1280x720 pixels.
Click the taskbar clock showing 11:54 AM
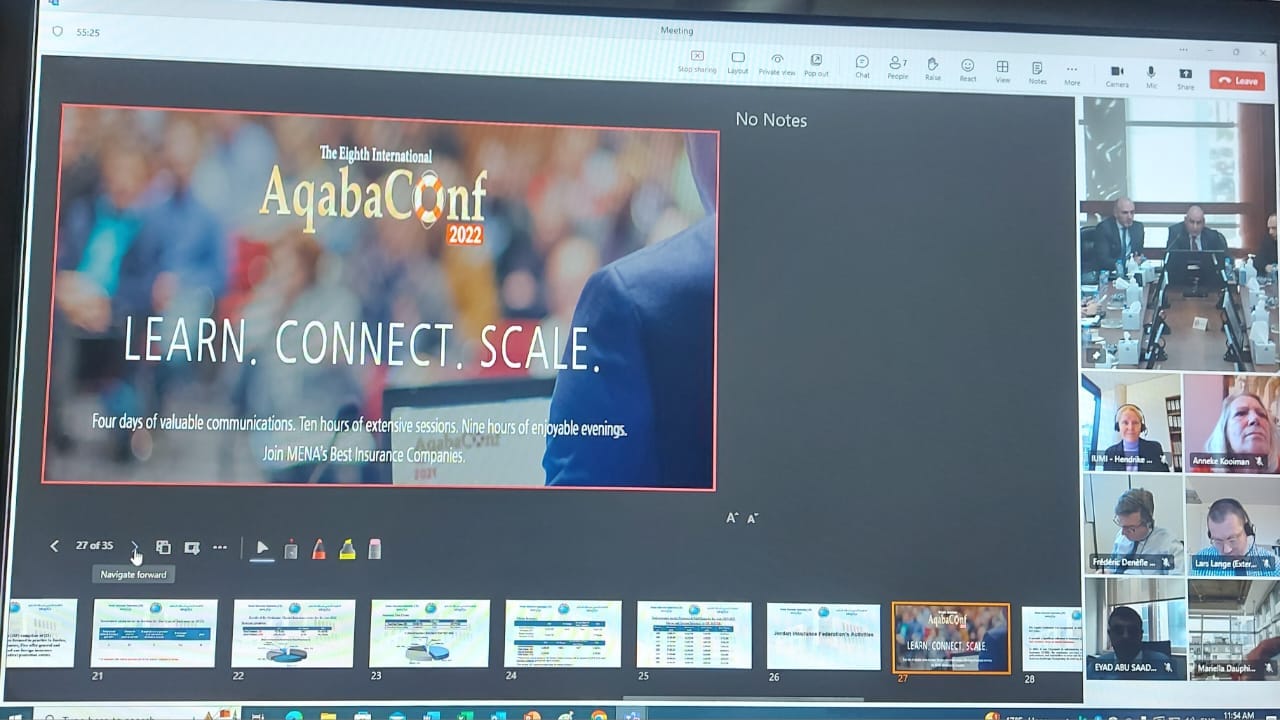[1238, 714]
